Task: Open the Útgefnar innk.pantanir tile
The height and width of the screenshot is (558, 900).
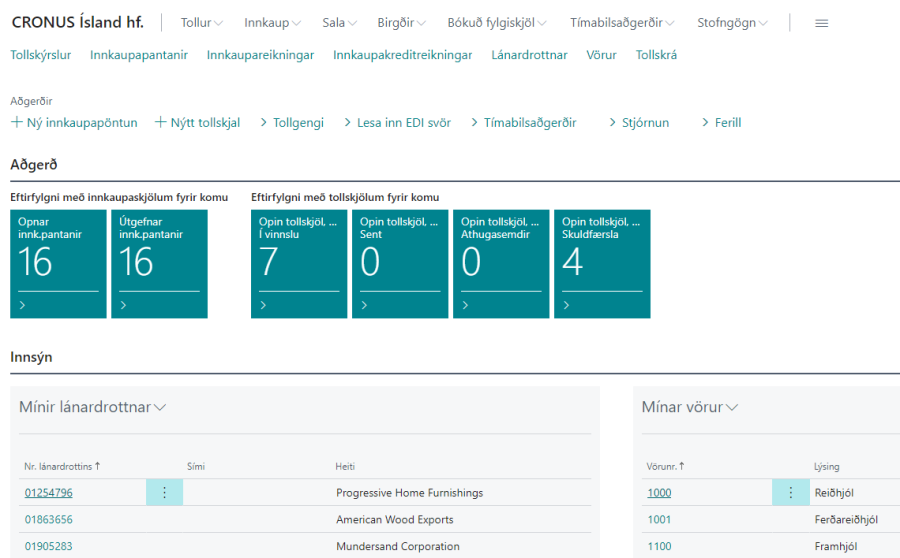Action: point(159,263)
